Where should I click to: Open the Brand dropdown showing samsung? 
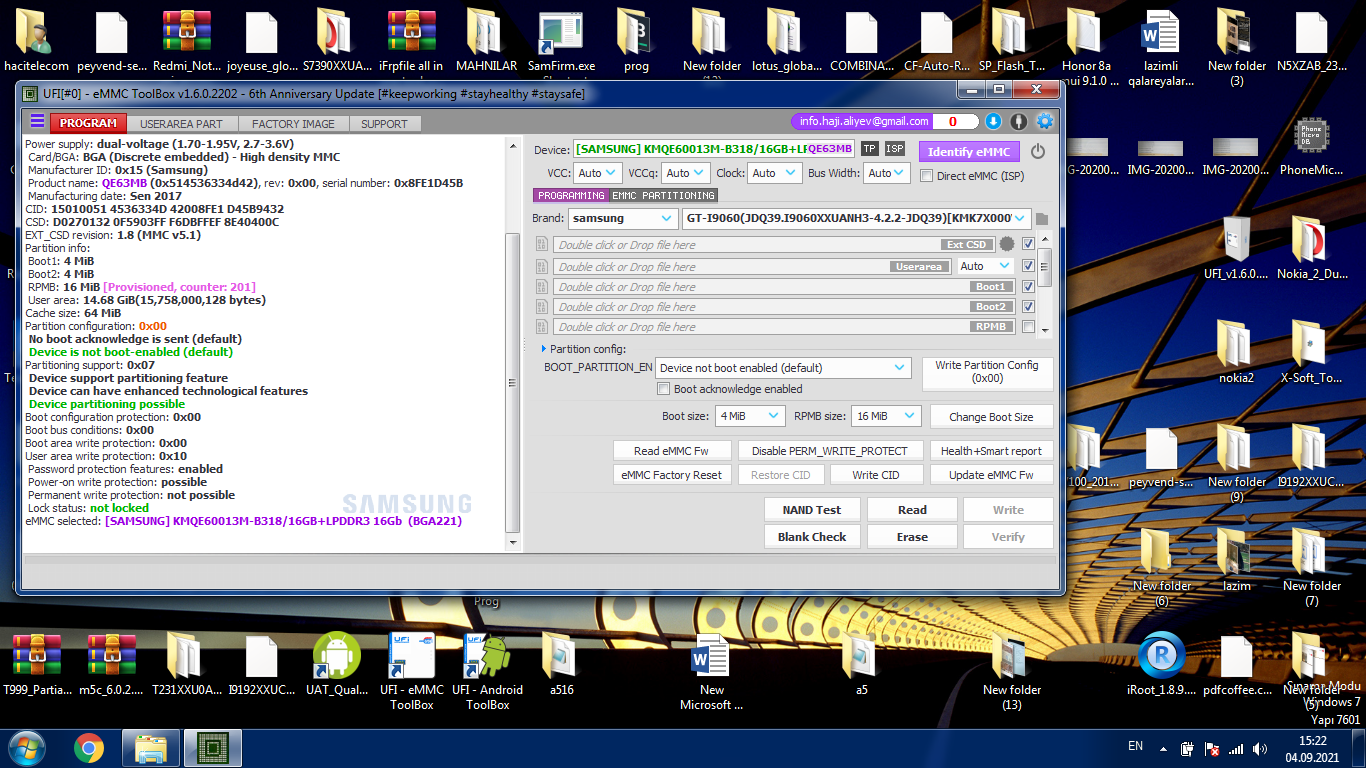[x=623, y=218]
